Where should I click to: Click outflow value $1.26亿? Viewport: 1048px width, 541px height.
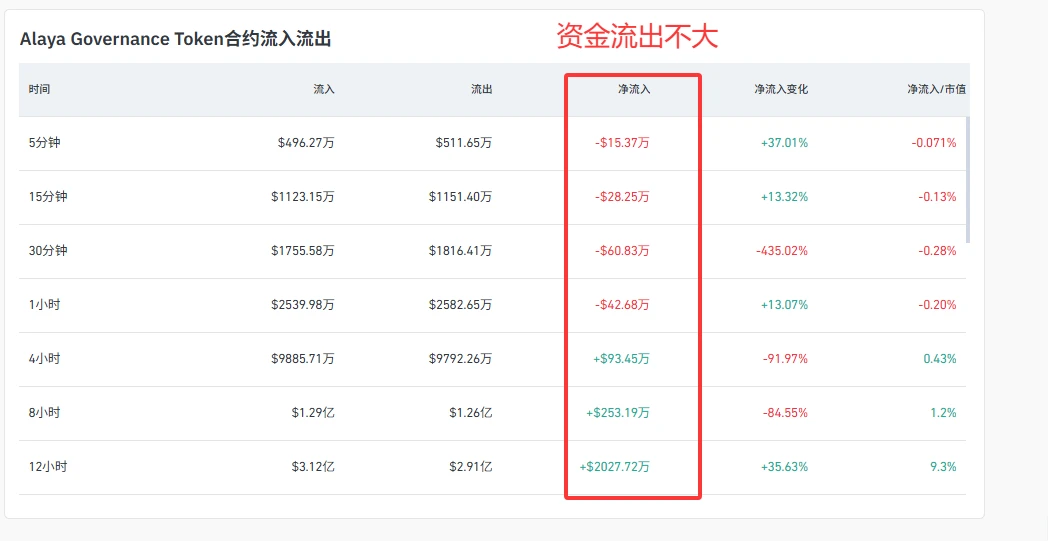click(x=471, y=413)
